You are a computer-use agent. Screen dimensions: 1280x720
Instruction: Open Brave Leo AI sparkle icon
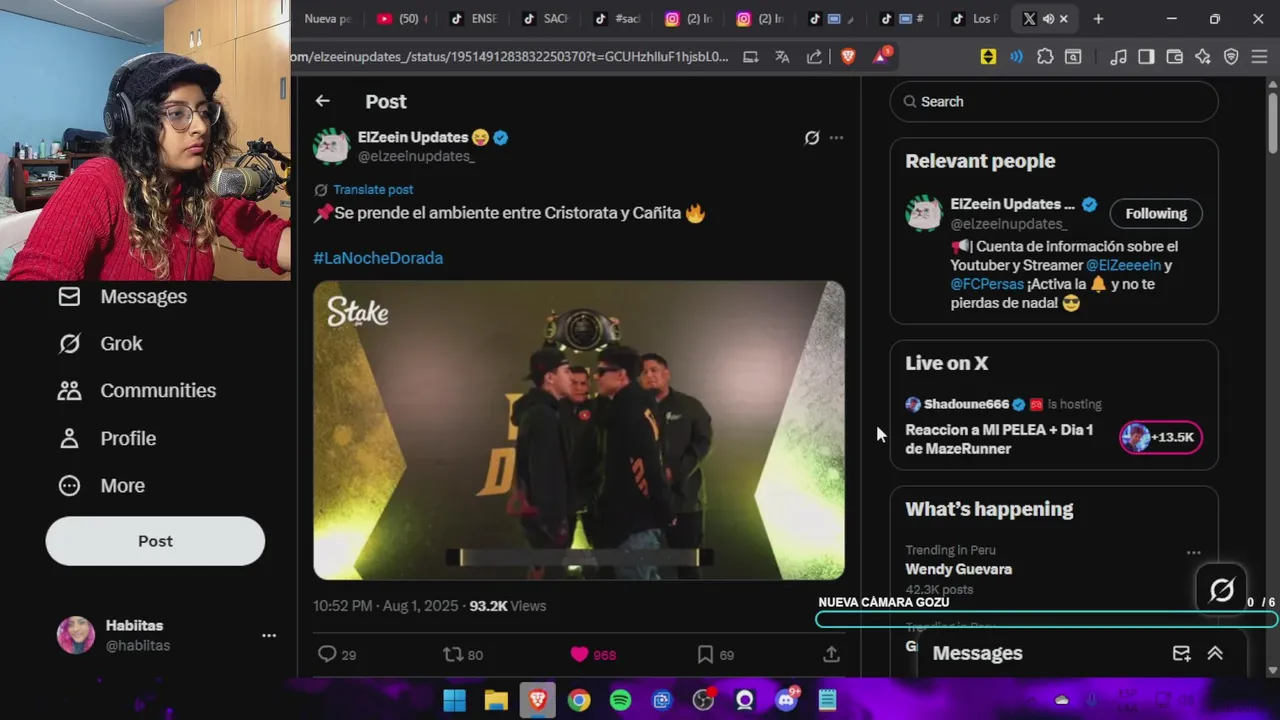[1203, 57]
